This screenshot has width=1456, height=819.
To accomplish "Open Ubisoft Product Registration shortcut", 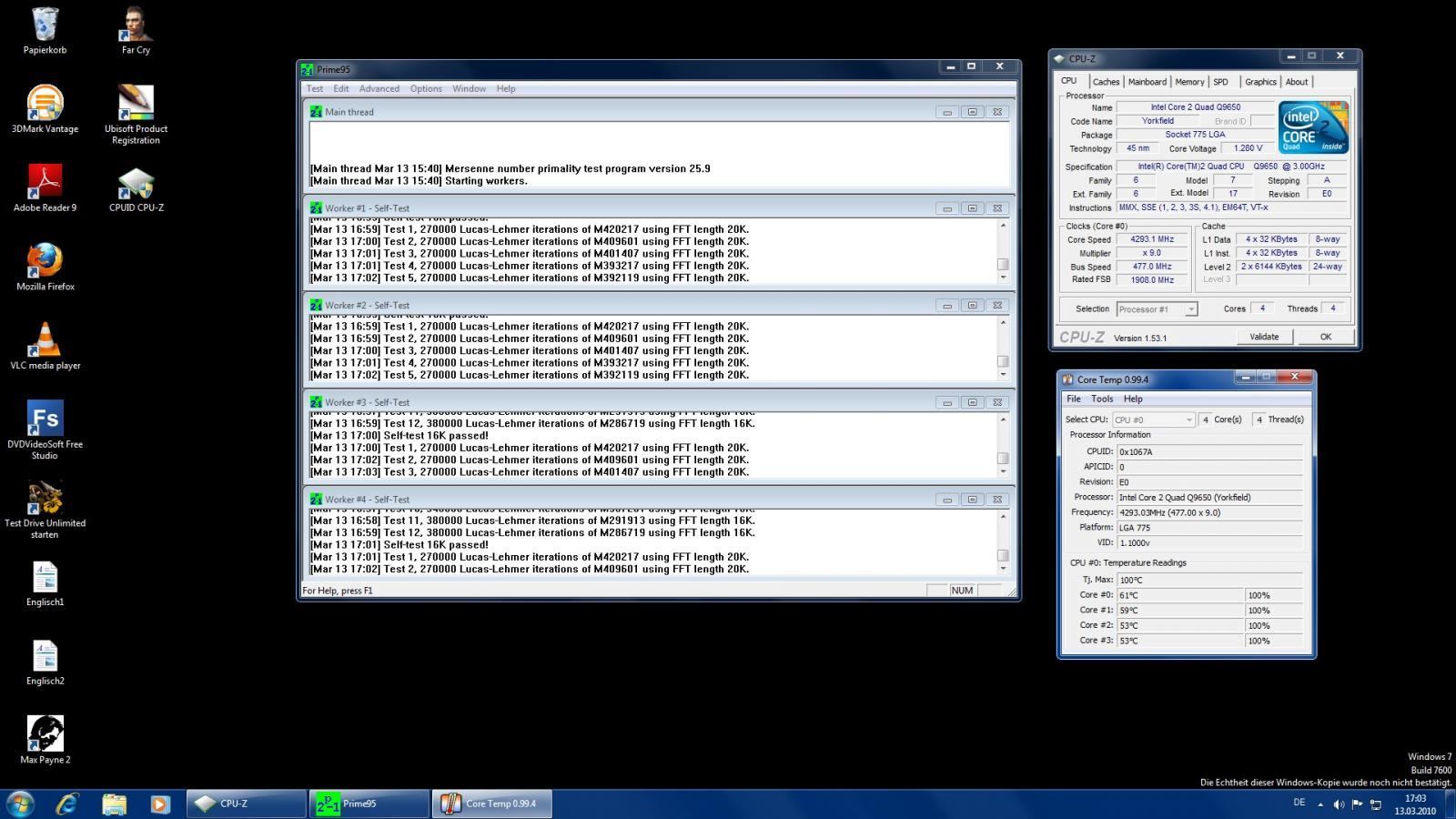I will (x=136, y=103).
